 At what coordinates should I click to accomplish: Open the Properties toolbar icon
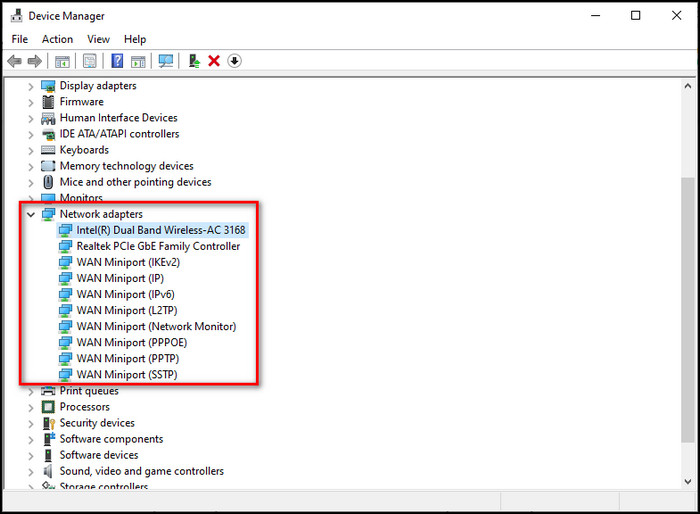tap(90, 61)
